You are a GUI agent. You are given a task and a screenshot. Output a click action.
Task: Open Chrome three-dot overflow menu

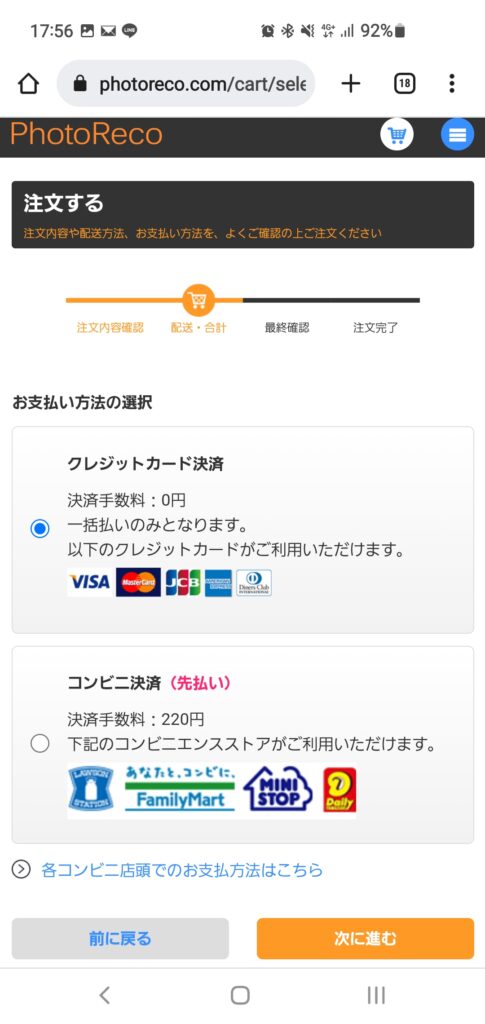452,84
